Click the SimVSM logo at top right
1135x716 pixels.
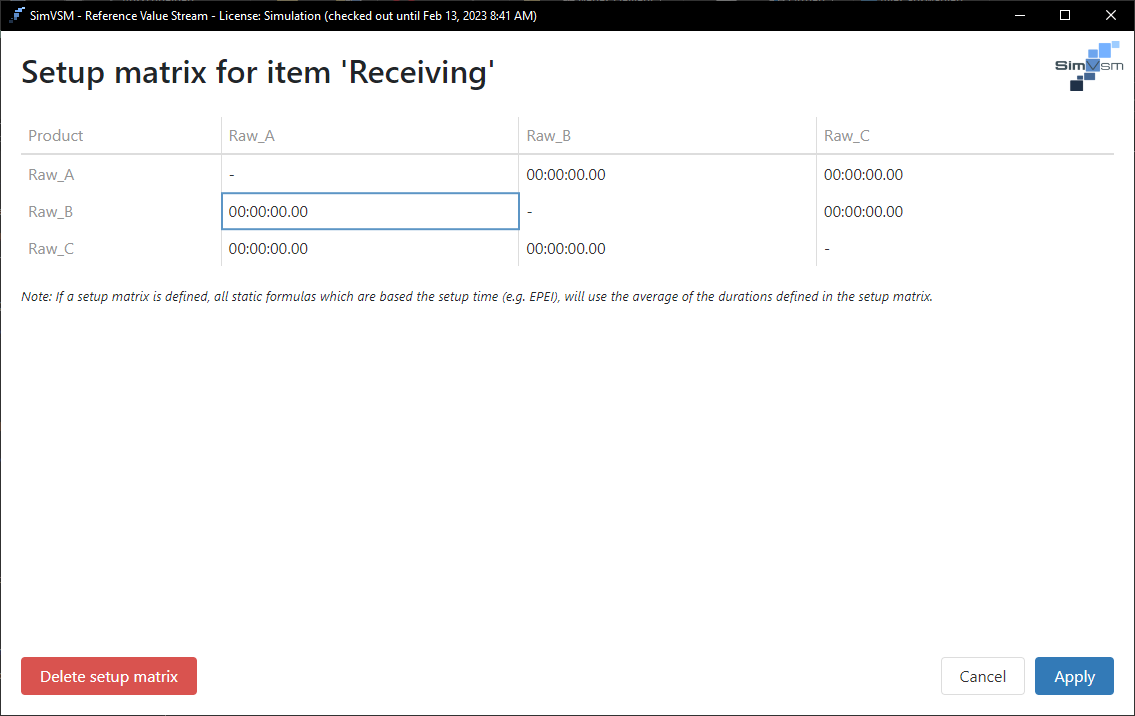pyautogui.click(x=1089, y=66)
